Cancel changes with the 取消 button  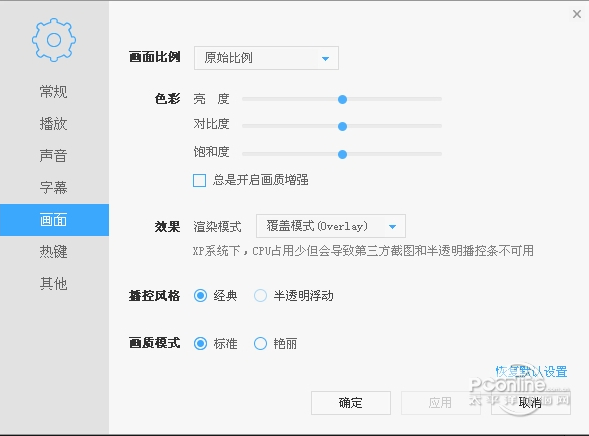[530, 403]
